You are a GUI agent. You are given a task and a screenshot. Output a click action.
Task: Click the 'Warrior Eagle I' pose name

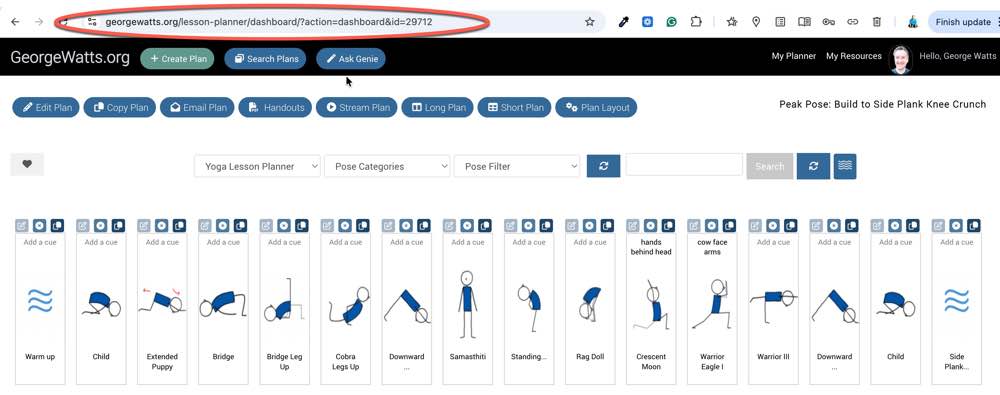coord(712,362)
